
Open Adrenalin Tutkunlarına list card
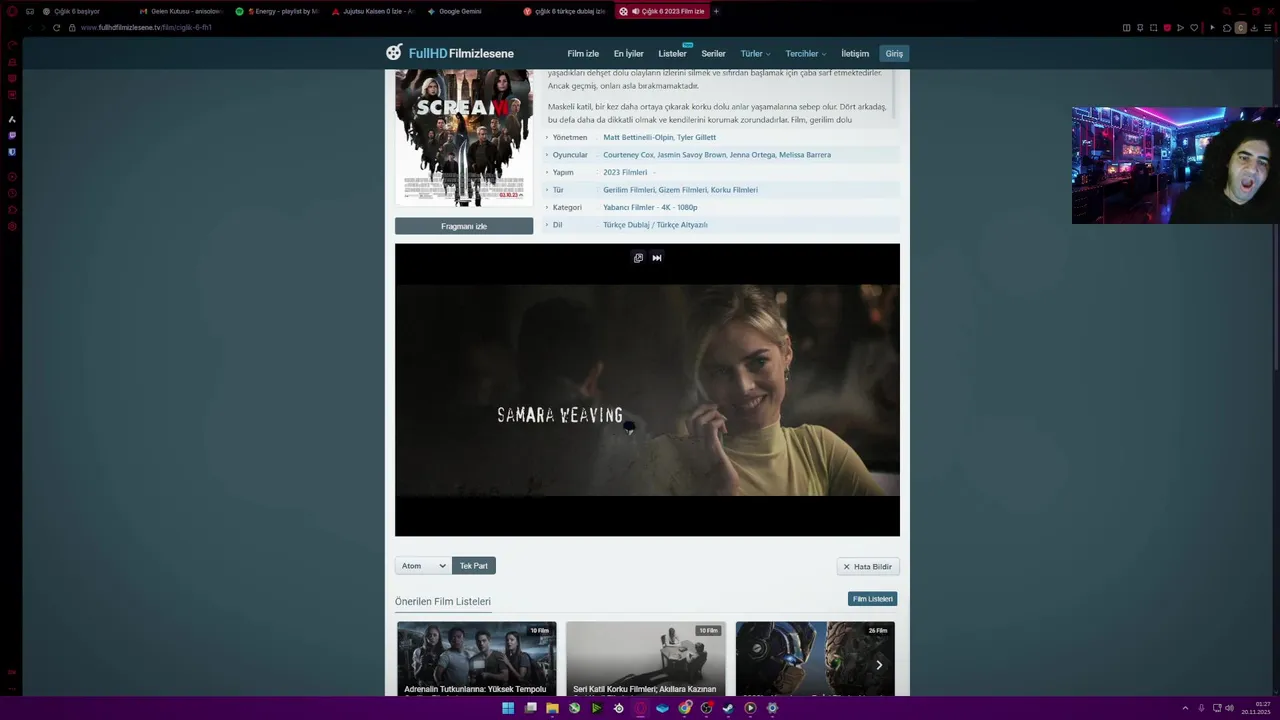point(476,658)
